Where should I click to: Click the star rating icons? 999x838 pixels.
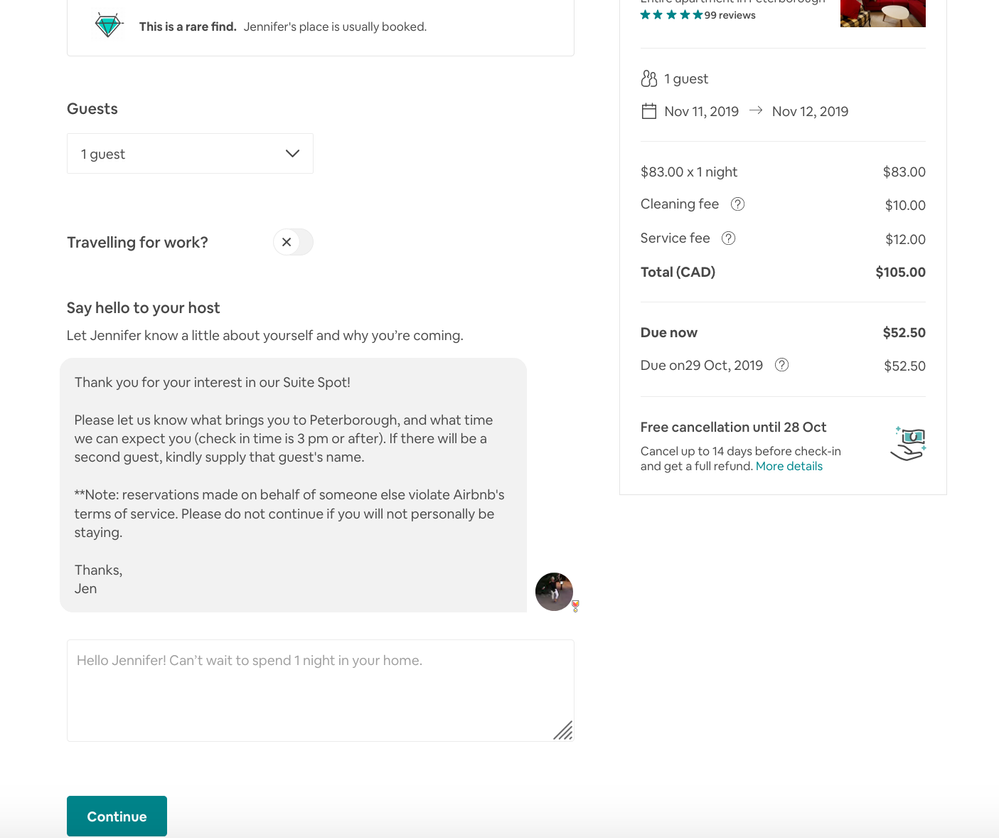(671, 15)
